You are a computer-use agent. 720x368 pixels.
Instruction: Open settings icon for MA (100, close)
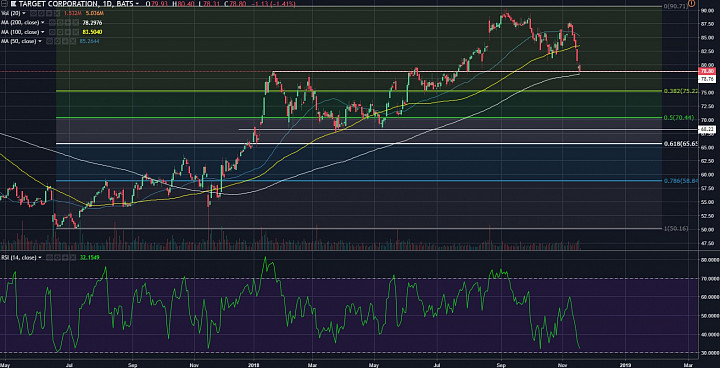click(60, 32)
